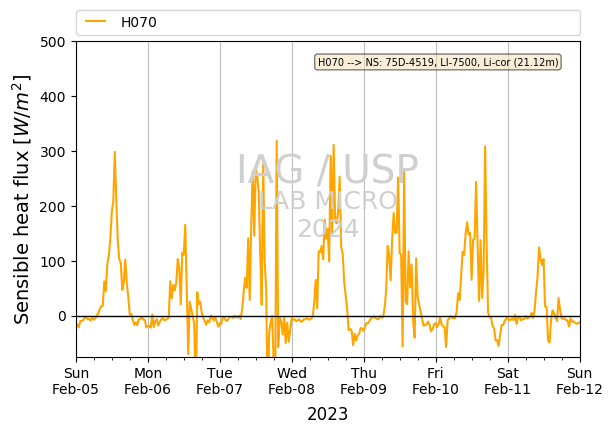Click the Sun Feb-05 date label
Viewport: 613px width, 434px height.
click(75, 381)
